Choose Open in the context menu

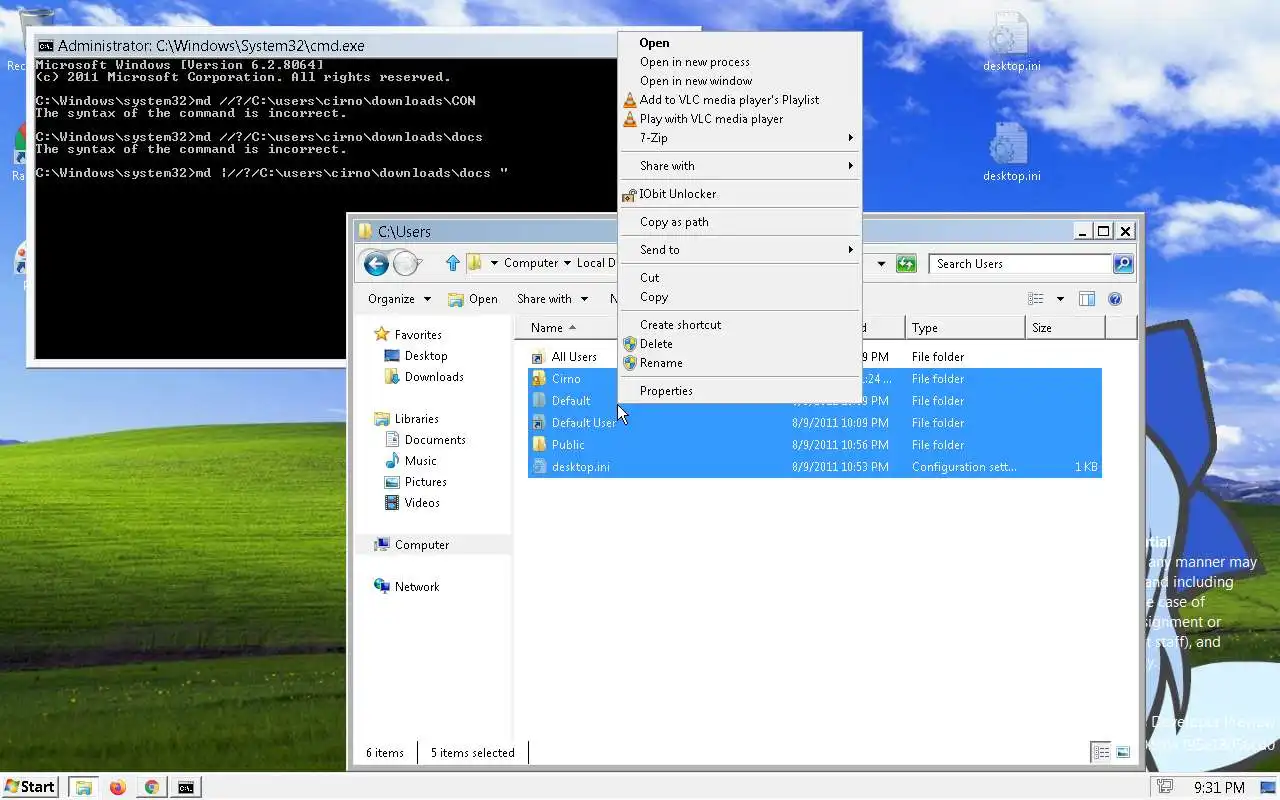coord(740,43)
